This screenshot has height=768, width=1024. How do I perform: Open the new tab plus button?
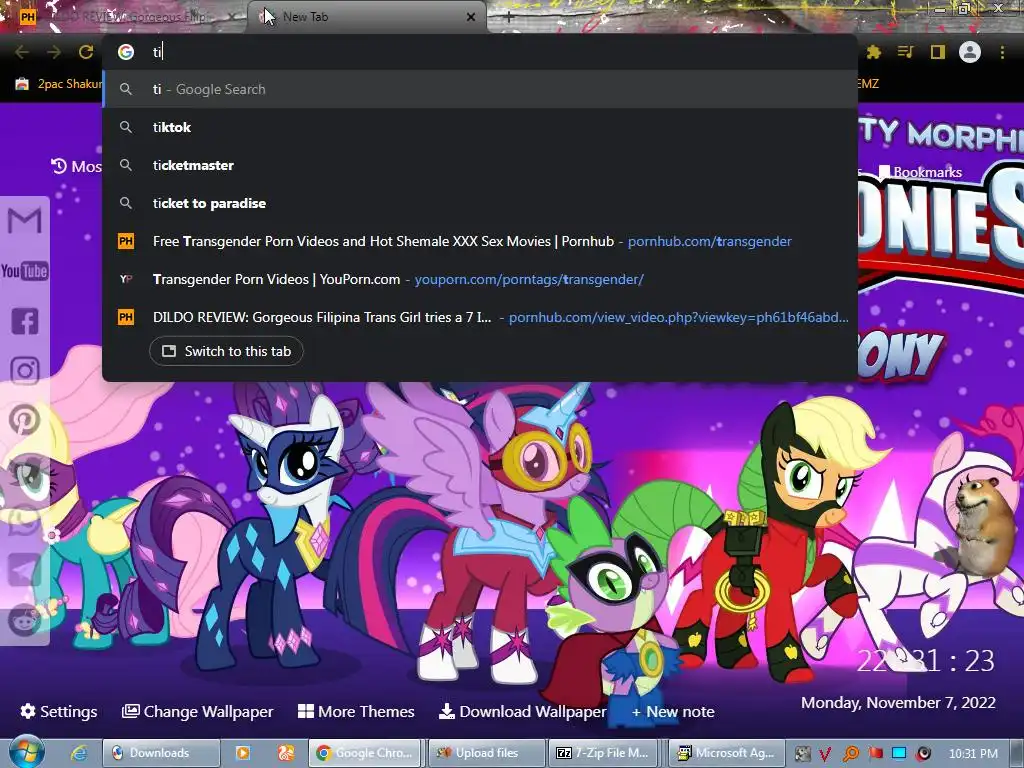coord(509,17)
